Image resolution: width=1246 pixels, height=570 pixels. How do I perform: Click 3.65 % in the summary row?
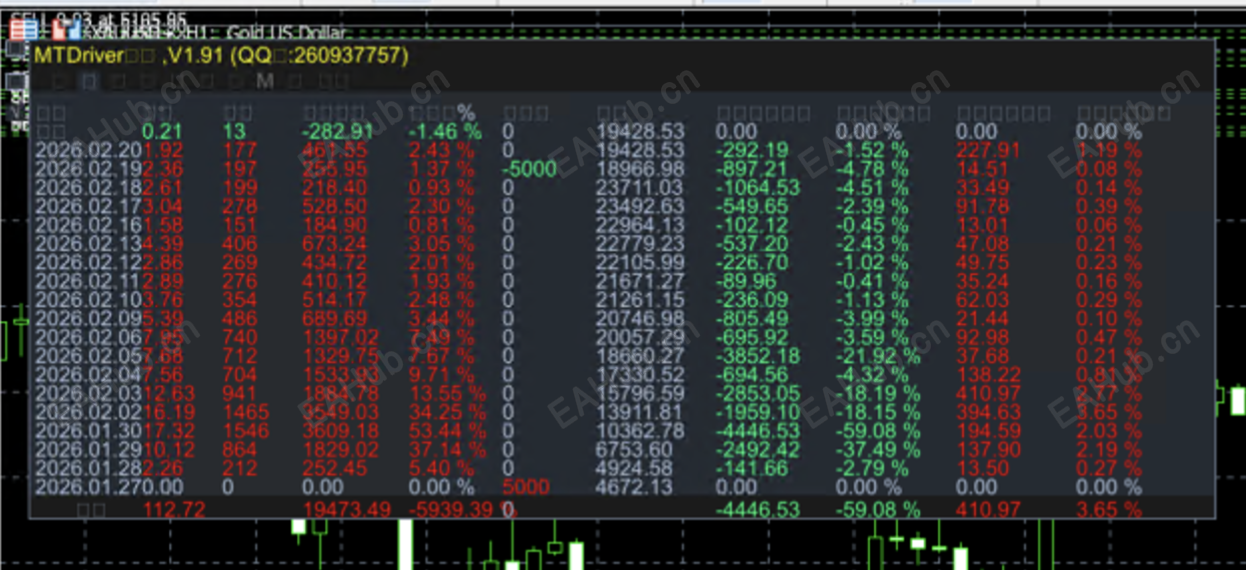pos(1109,511)
